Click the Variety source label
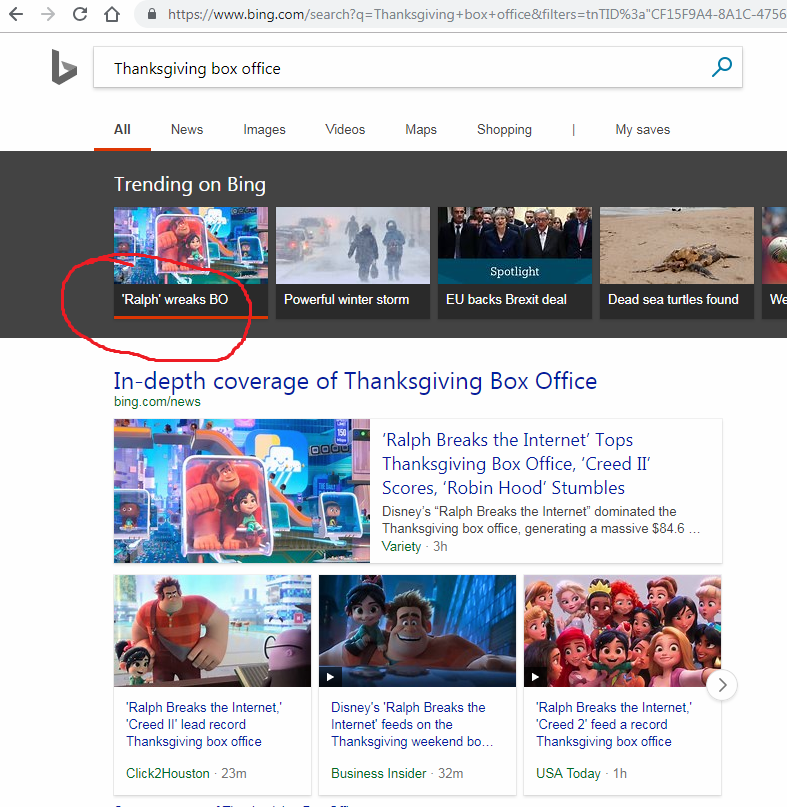787x807 pixels. click(x=401, y=547)
